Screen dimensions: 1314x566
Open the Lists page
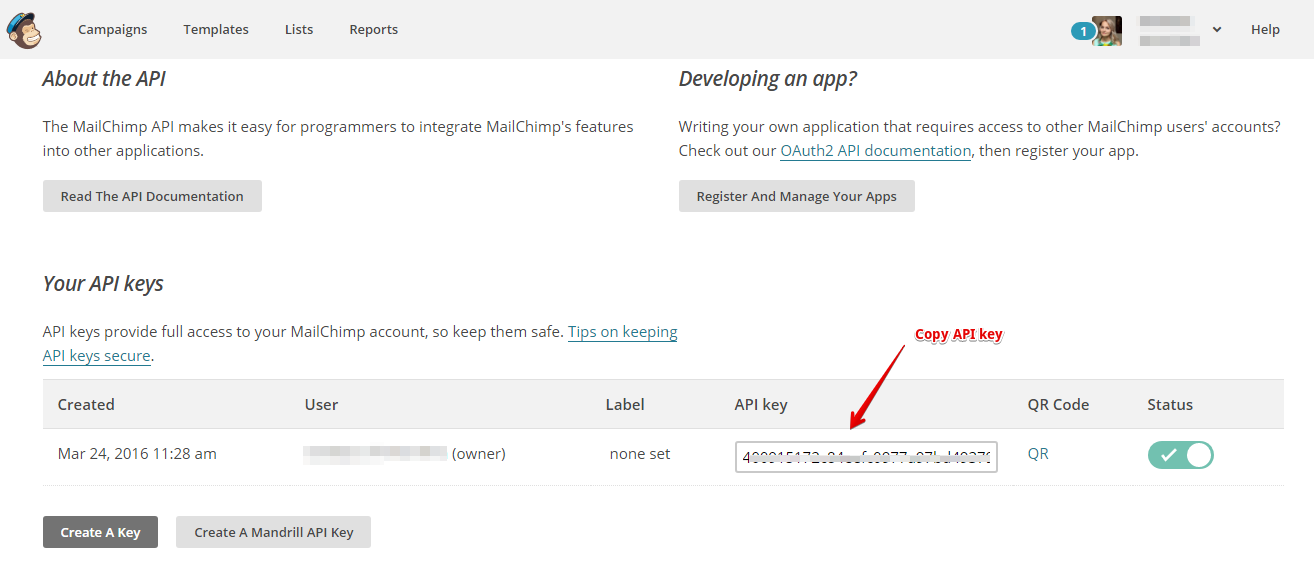(x=299, y=30)
